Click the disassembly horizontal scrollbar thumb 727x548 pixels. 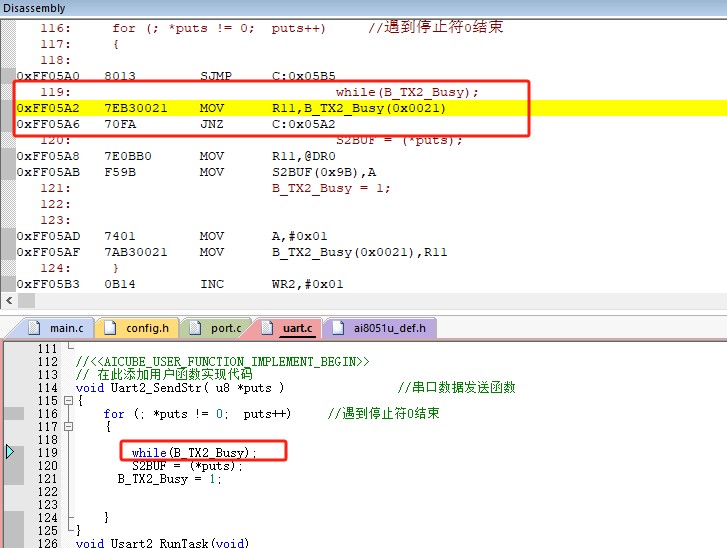tap(26, 300)
